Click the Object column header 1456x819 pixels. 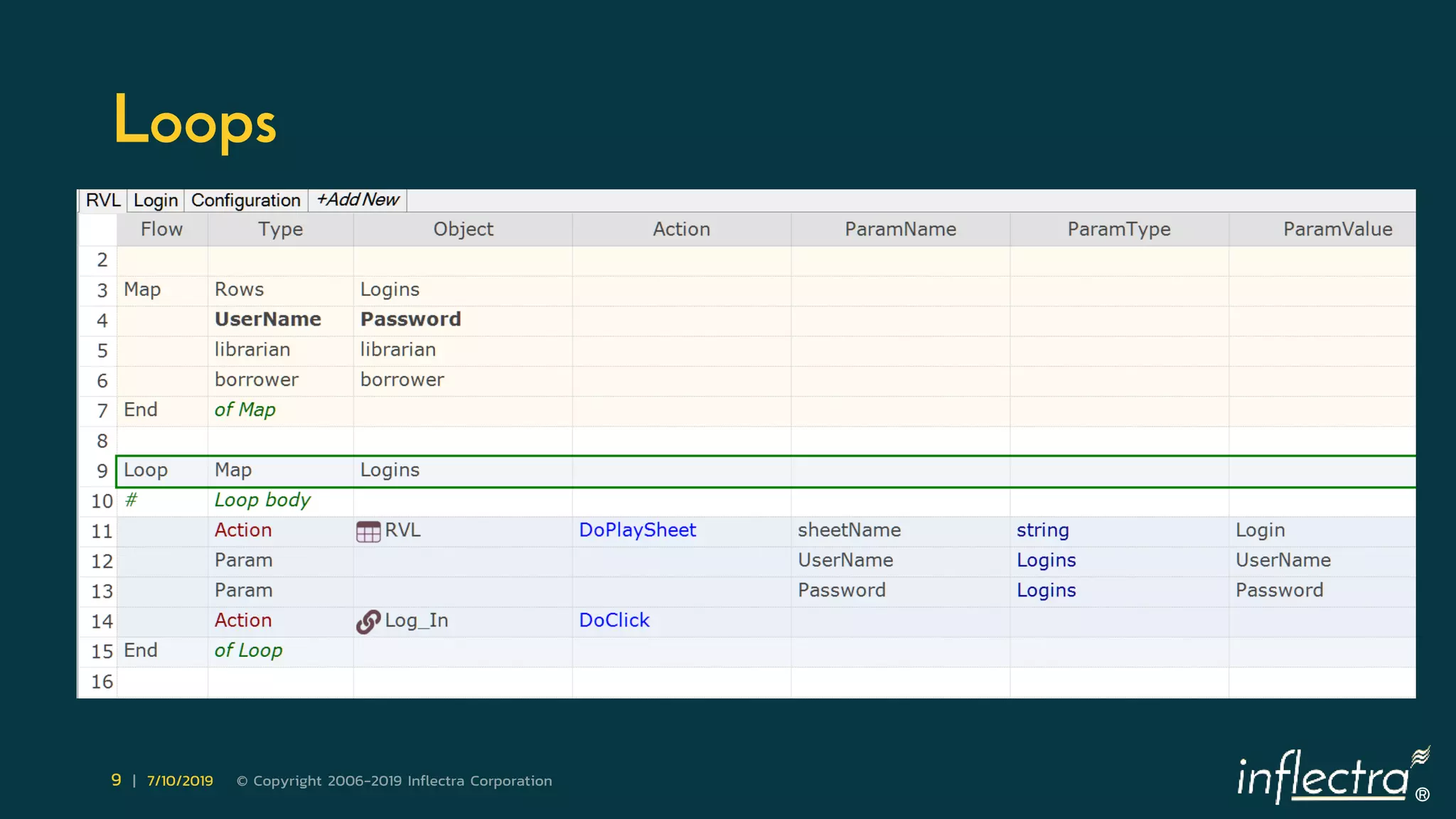point(463,230)
